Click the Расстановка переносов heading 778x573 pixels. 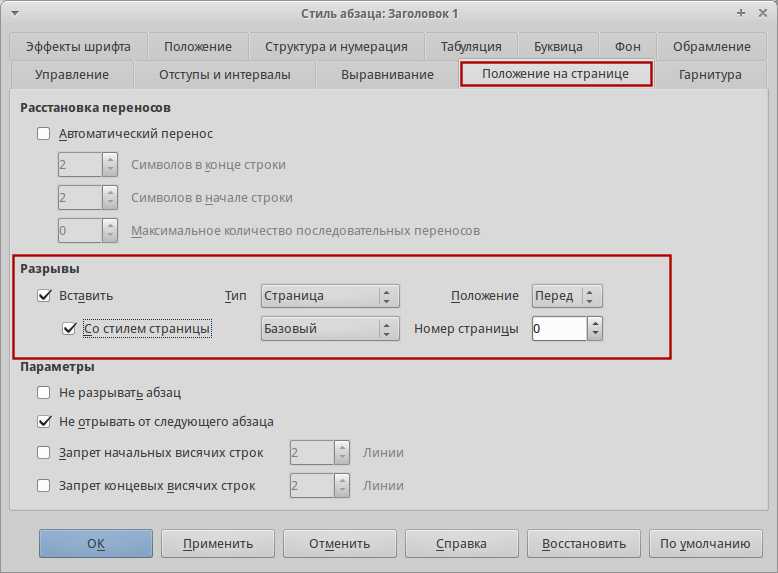tap(95, 108)
